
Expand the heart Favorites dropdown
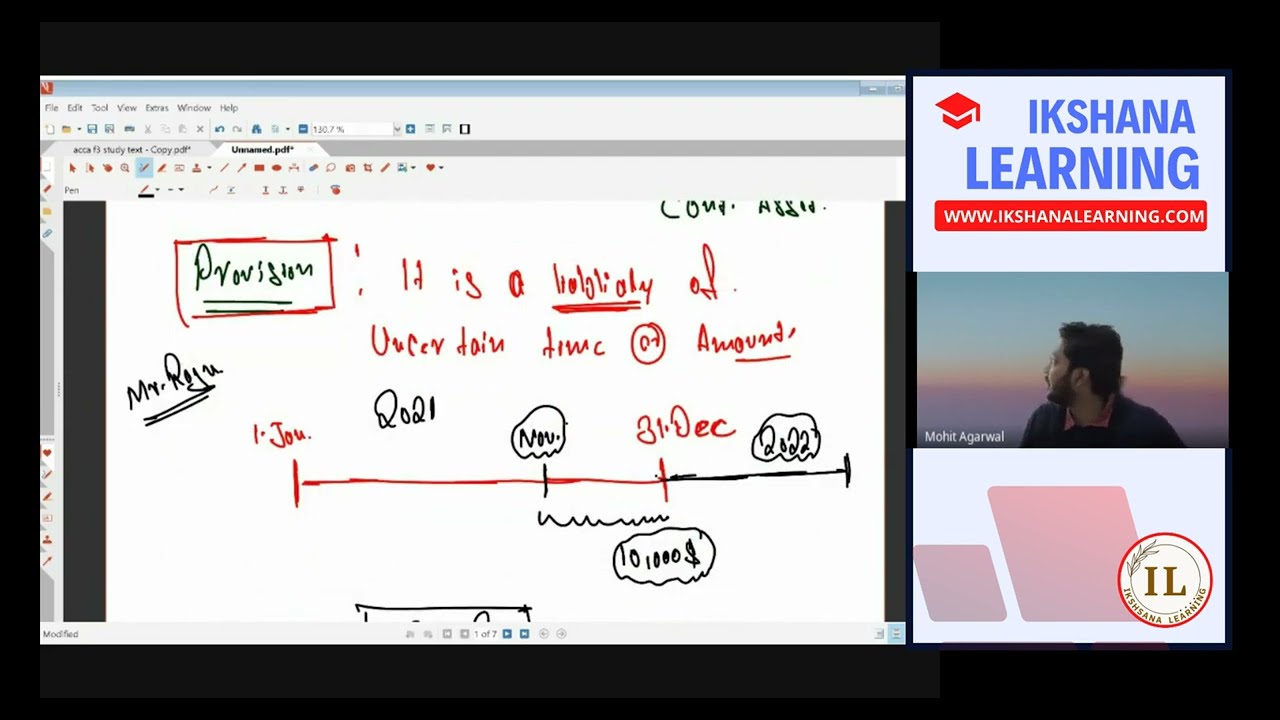click(x=441, y=168)
